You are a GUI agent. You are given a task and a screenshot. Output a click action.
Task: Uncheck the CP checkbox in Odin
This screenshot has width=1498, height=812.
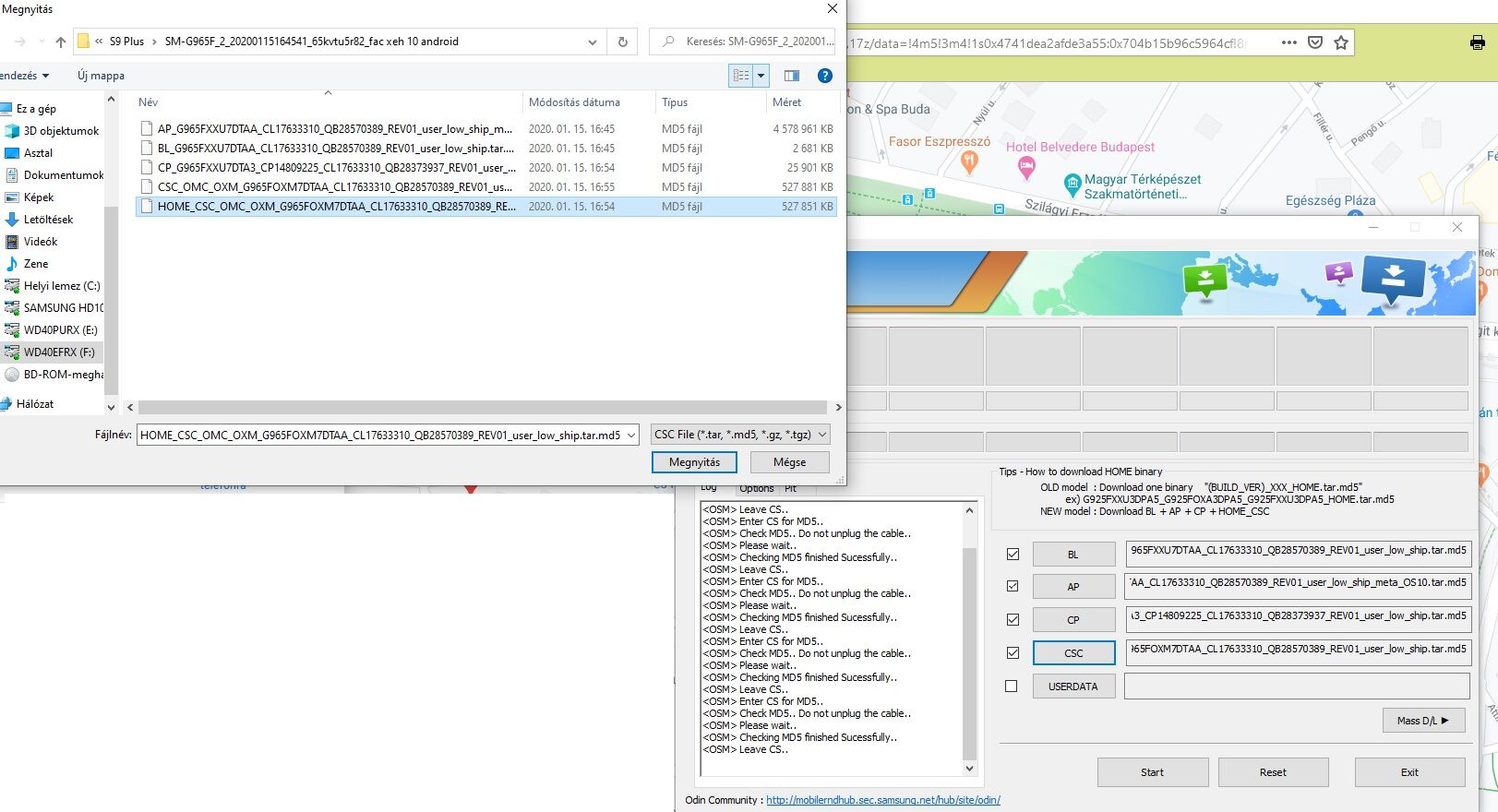pyautogui.click(x=1013, y=620)
